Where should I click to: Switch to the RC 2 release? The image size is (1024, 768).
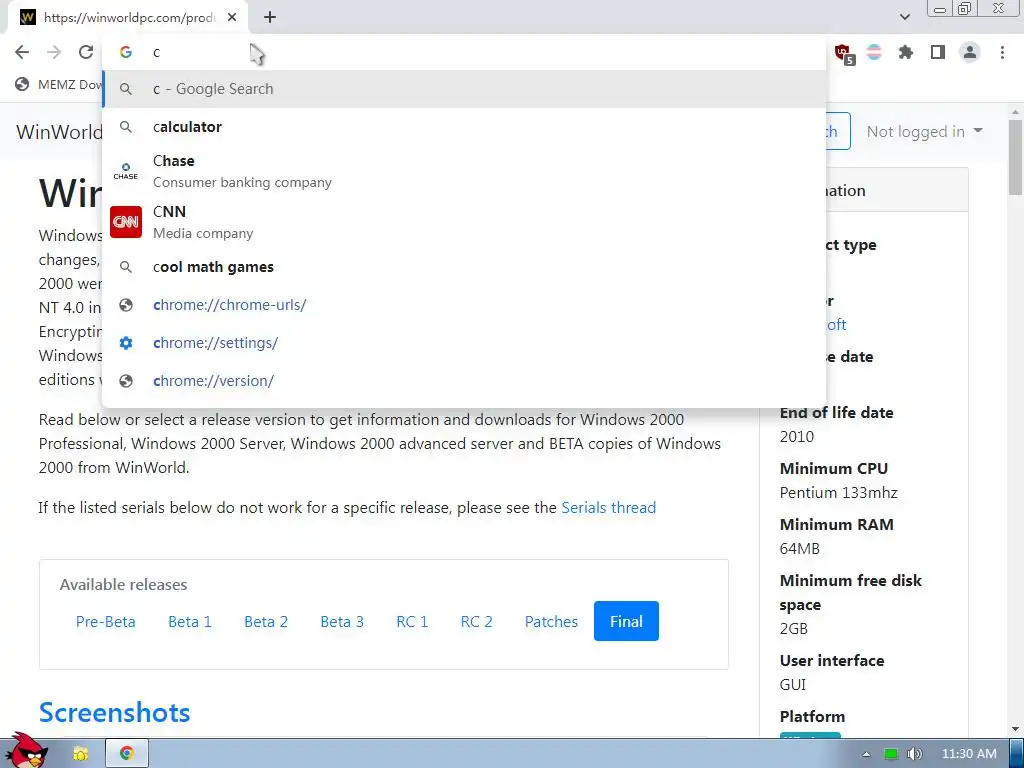pyautogui.click(x=477, y=621)
